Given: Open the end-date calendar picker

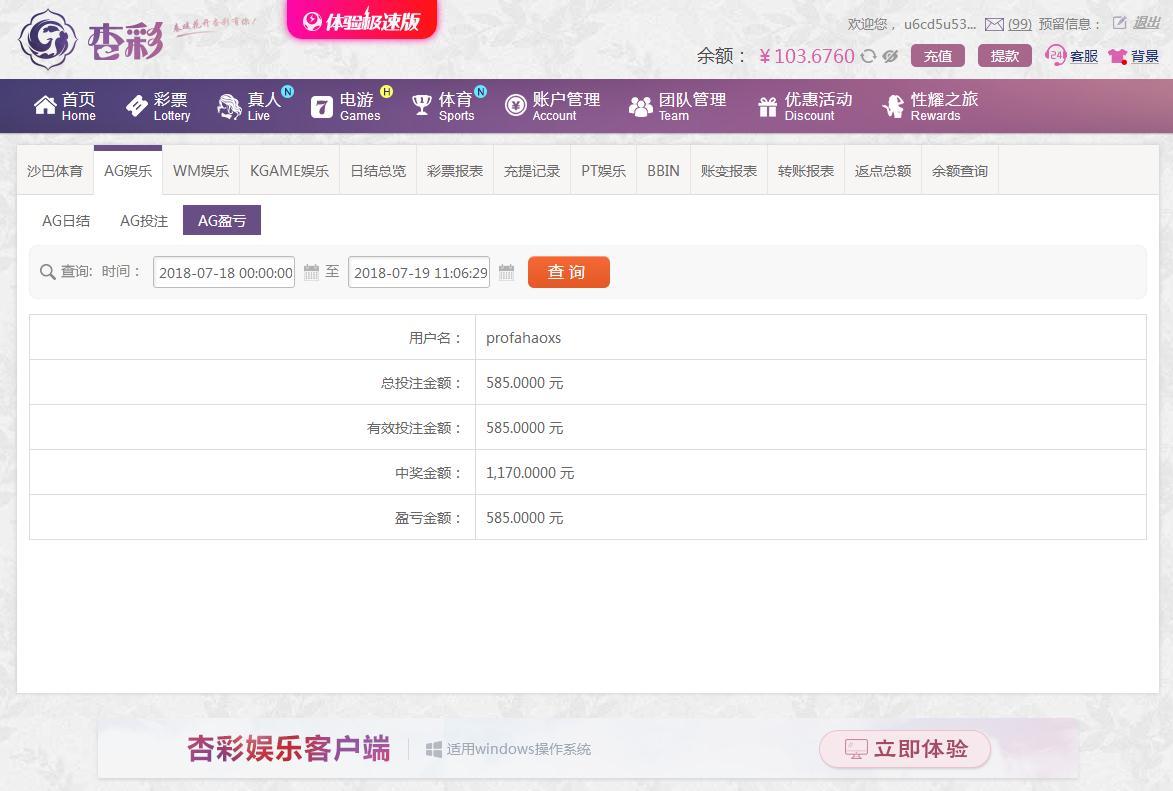Looking at the screenshot, I should coord(506,272).
